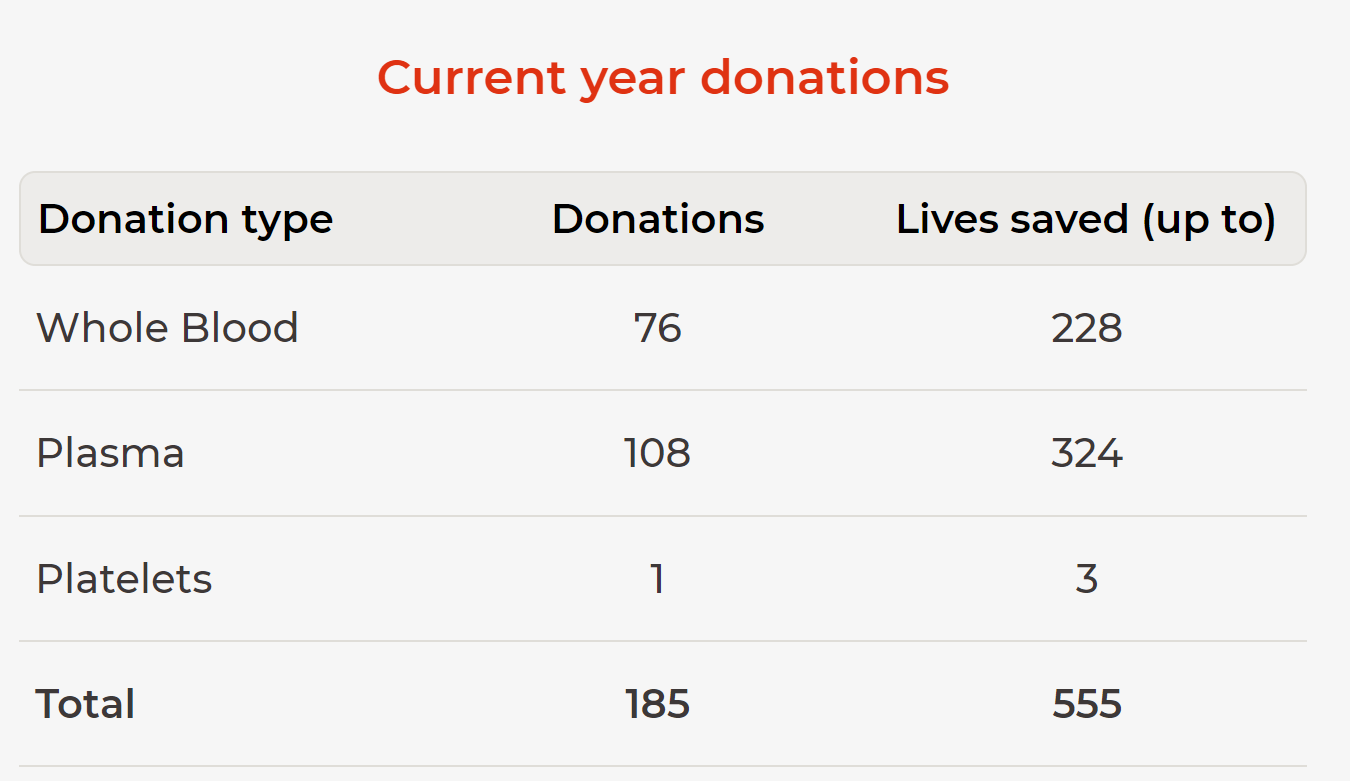Click the Platelets donations value 1
The image size is (1350, 781).
(658, 579)
